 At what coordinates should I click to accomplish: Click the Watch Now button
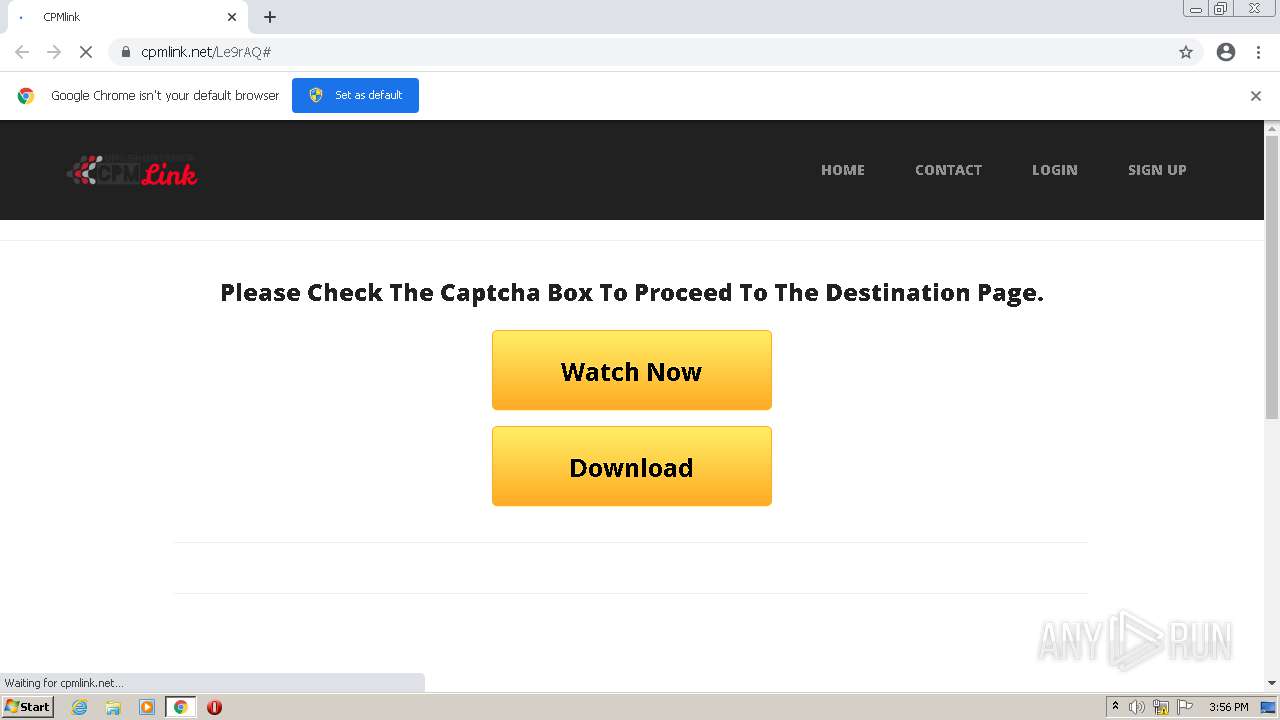632,370
